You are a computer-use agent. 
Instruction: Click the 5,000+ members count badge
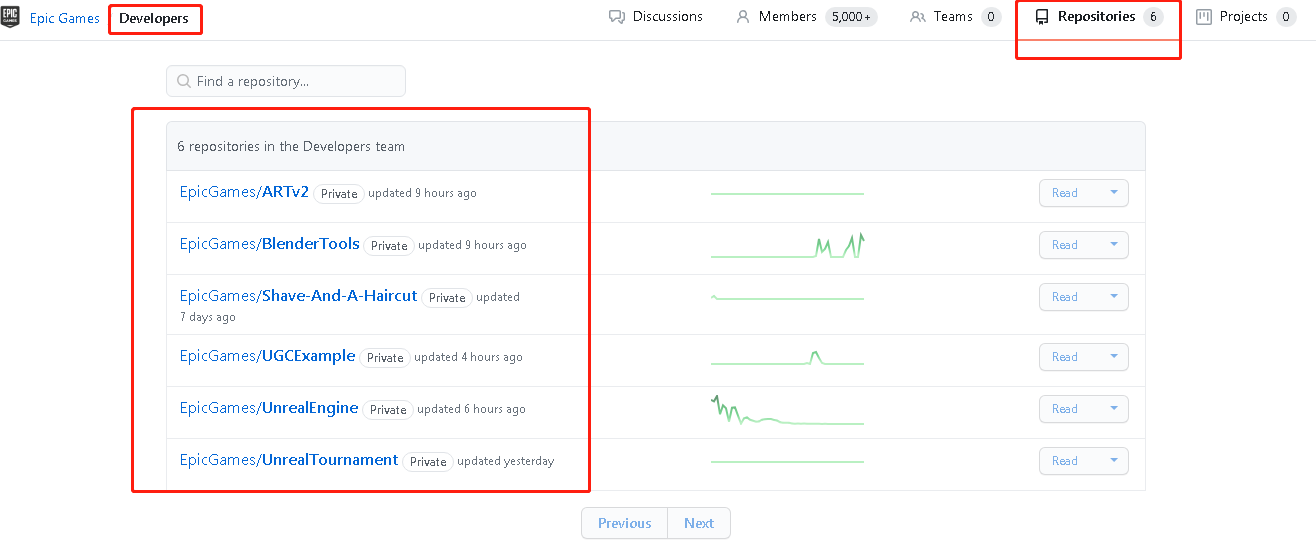tap(851, 17)
